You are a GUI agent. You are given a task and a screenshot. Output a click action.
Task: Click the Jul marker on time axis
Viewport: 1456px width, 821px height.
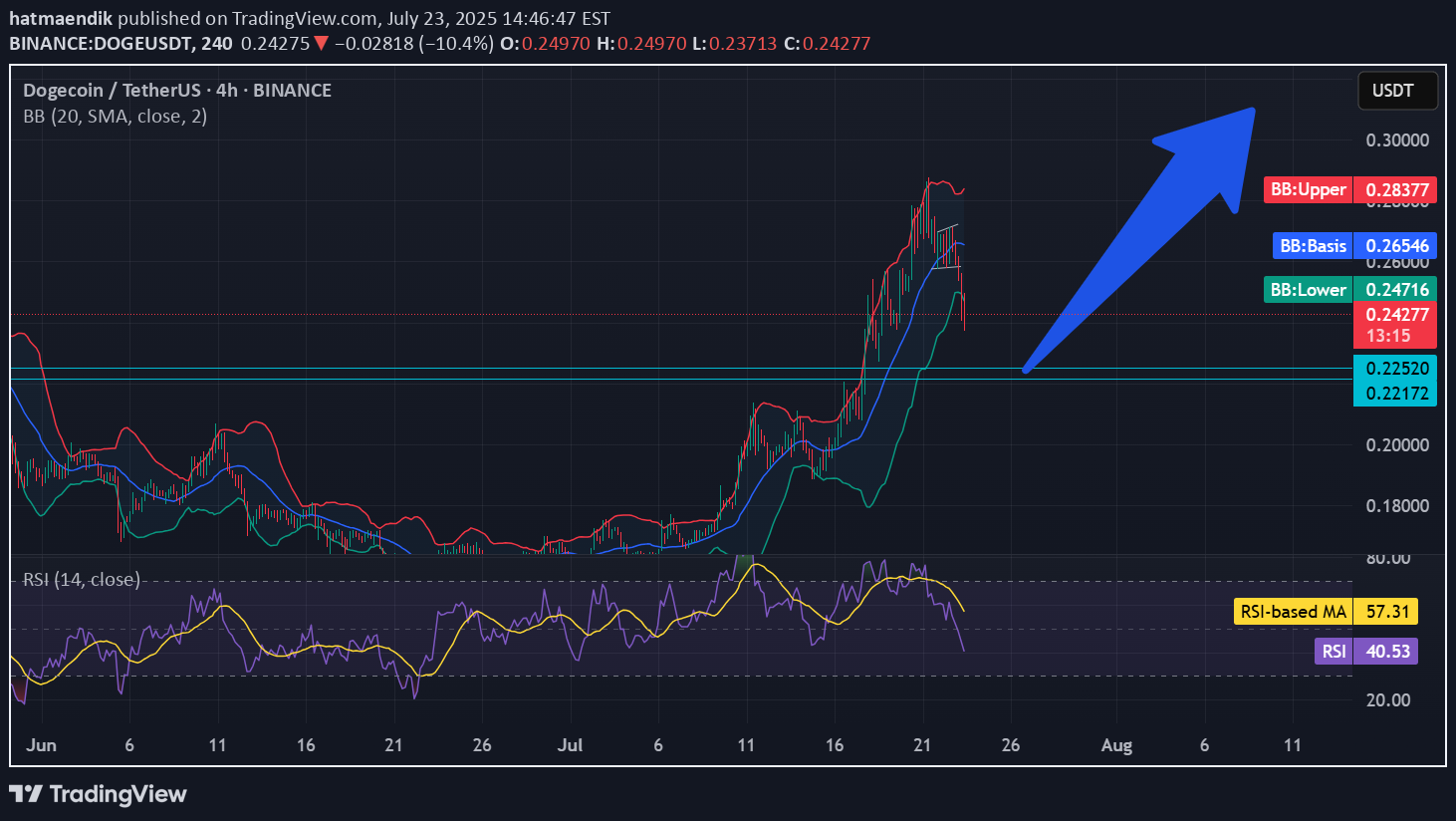click(570, 745)
